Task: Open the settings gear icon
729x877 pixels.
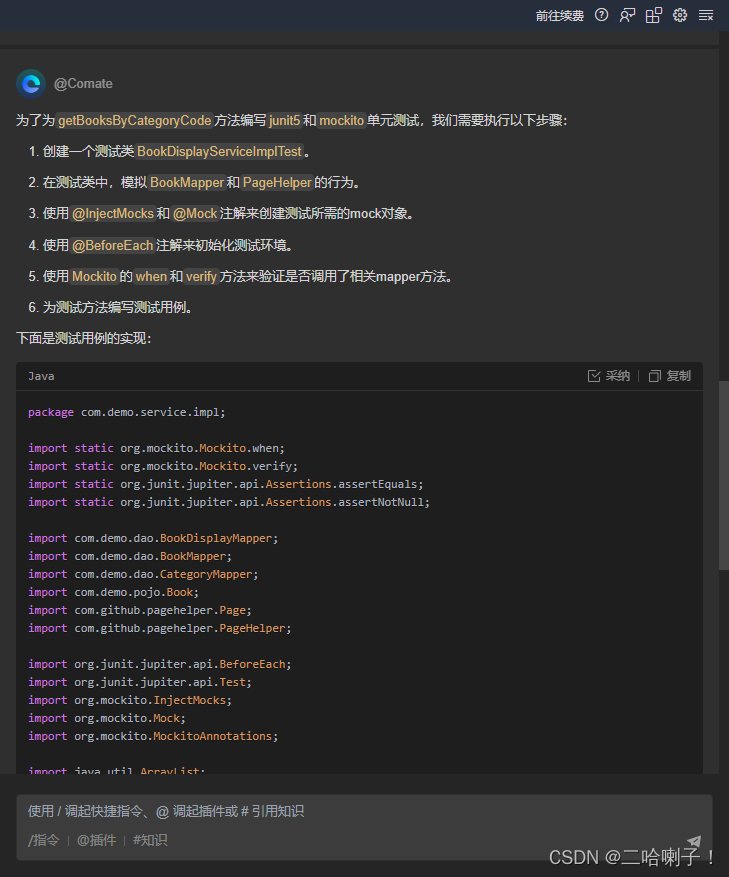Action: [680, 15]
